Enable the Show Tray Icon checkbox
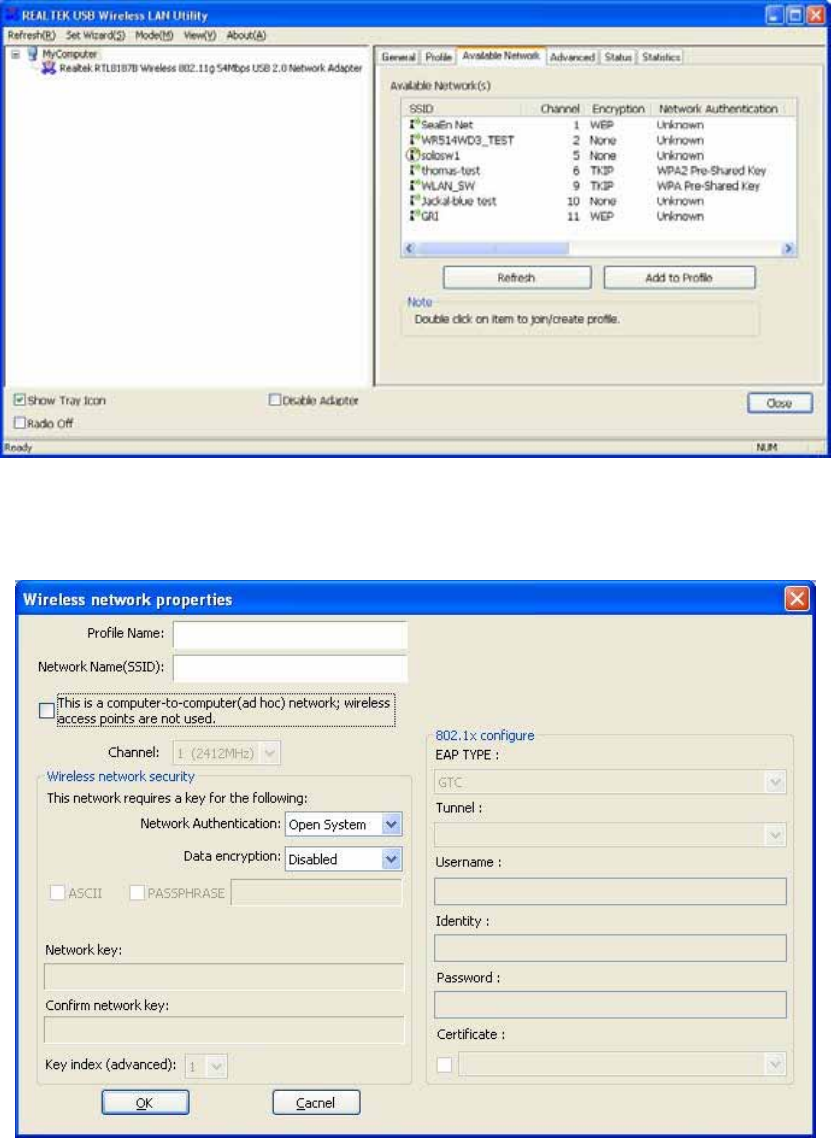831x1138 pixels. point(20,400)
